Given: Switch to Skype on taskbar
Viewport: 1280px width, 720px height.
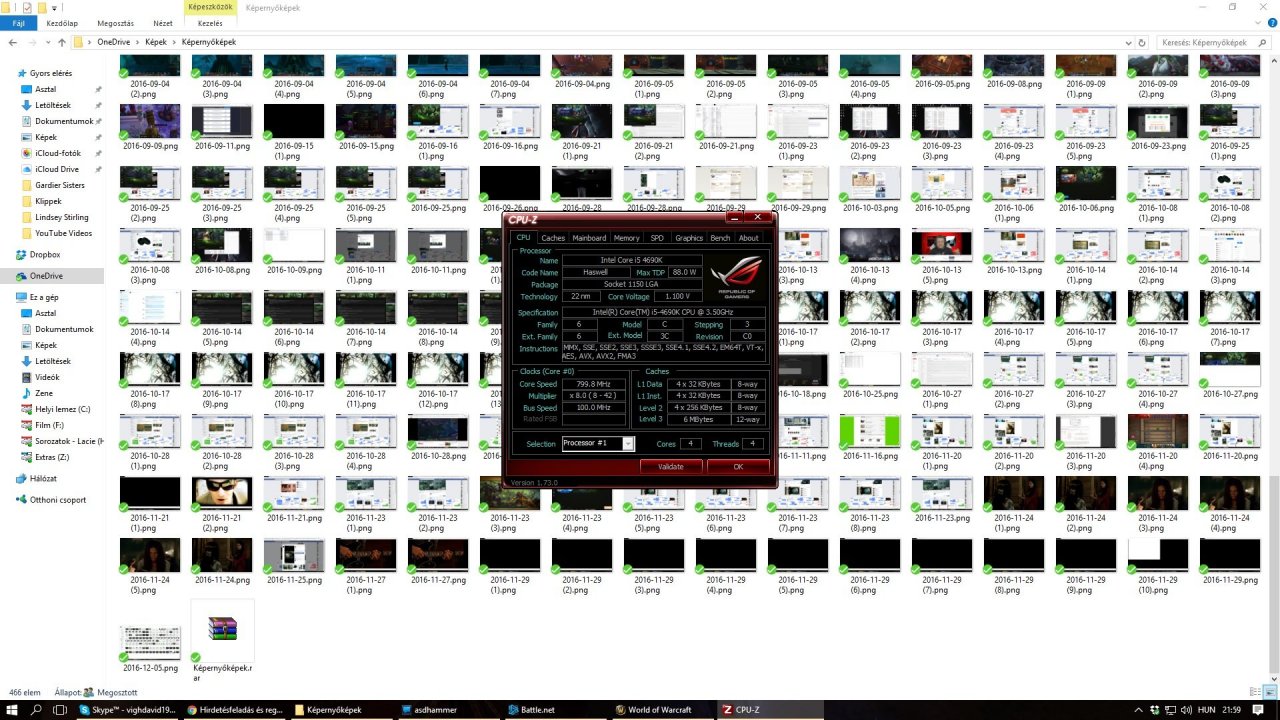Looking at the screenshot, I should [x=128, y=710].
